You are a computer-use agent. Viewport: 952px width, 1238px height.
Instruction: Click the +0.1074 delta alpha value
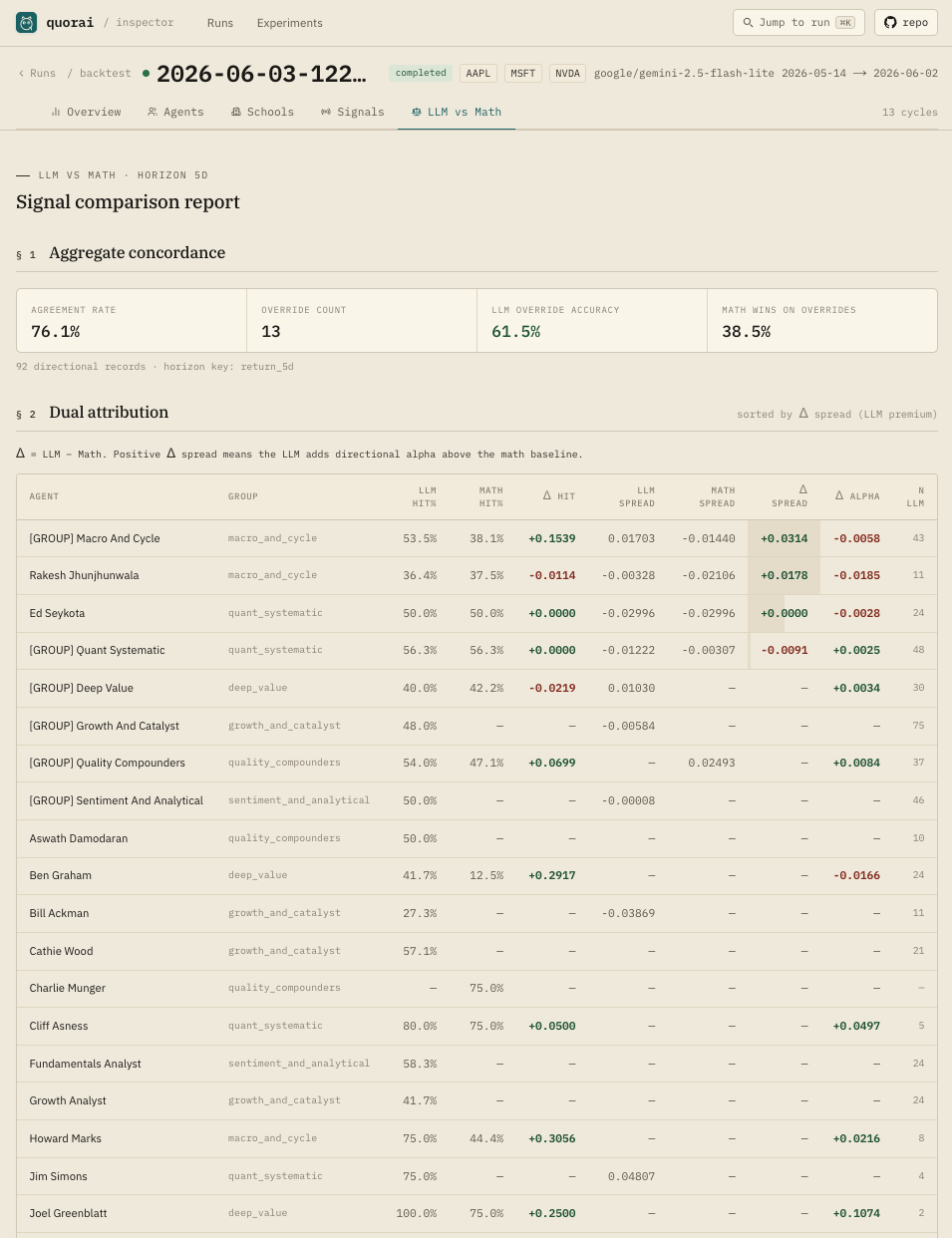pyautogui.click(x=856, y=1213)
